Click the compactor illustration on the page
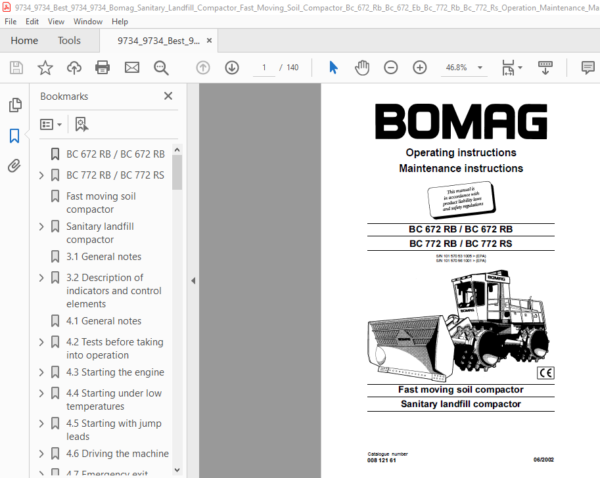Screen dimensions: 600x478 [460, 325]
